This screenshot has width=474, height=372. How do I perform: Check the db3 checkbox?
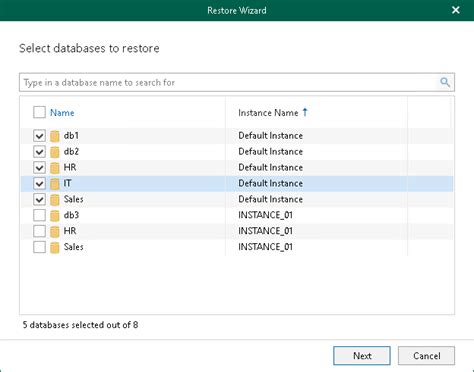(39, 215)
